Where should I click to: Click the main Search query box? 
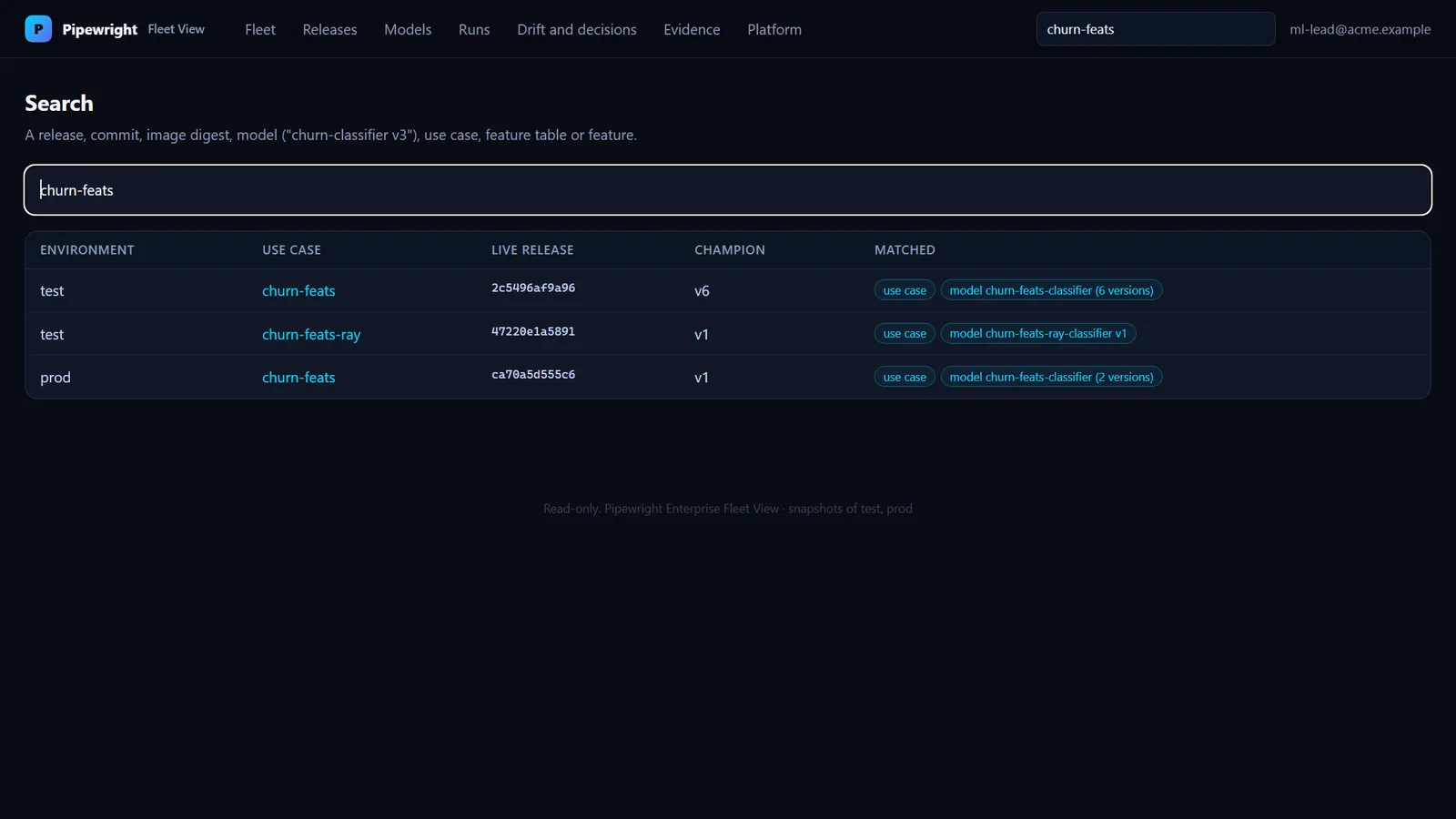click(x=728, y=190)
